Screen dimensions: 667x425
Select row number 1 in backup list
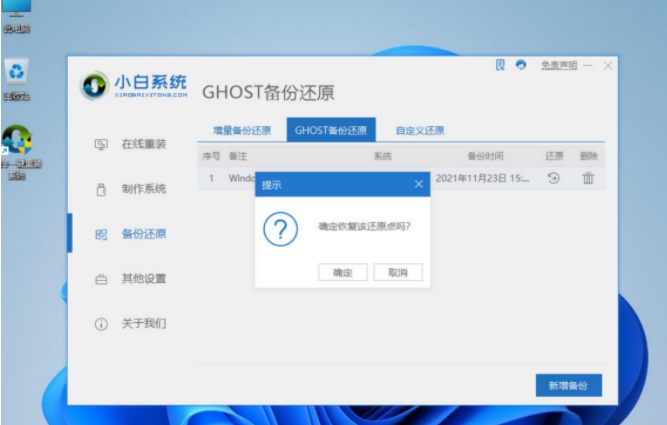click(211, 178)
